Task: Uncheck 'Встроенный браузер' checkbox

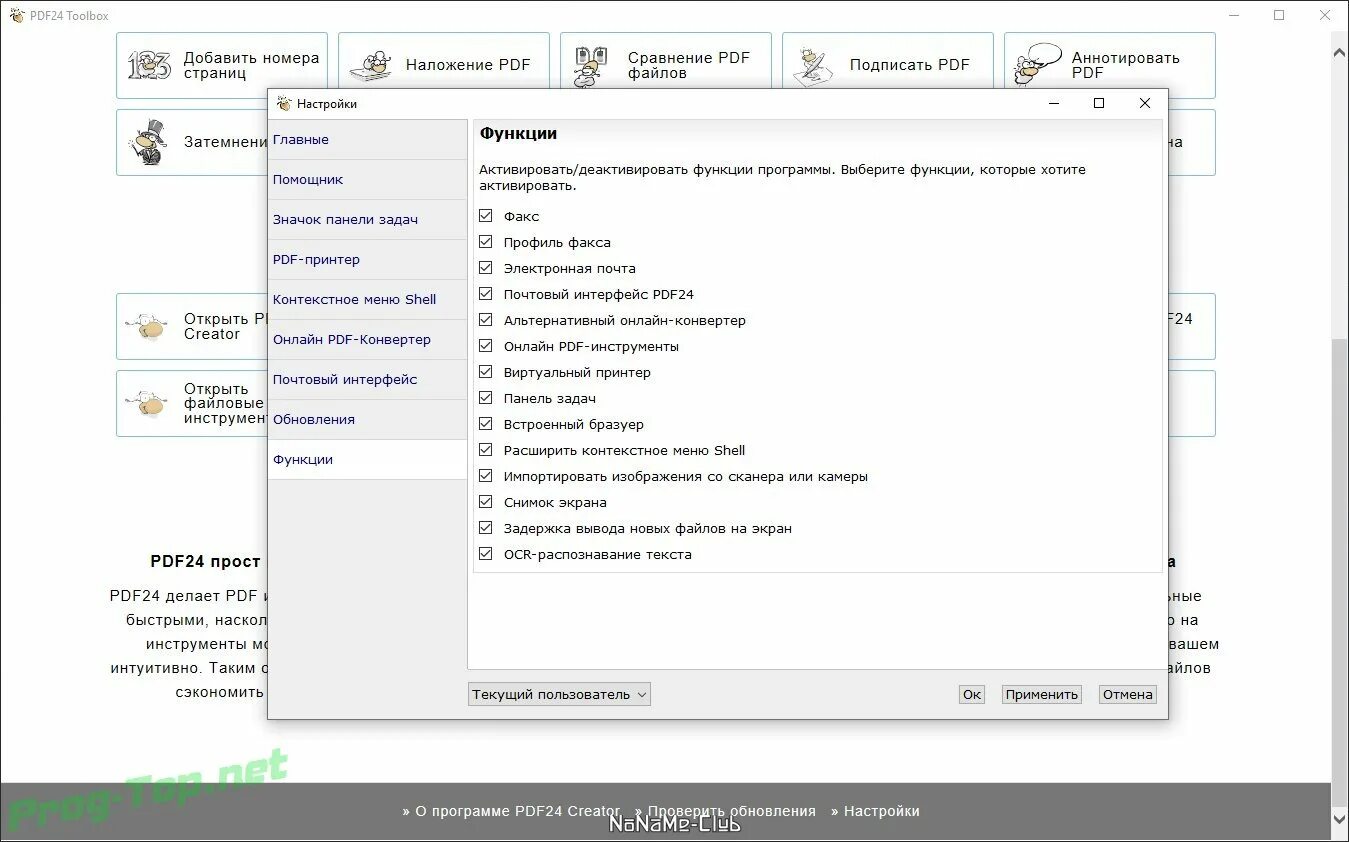Action: tap(486, 424)
